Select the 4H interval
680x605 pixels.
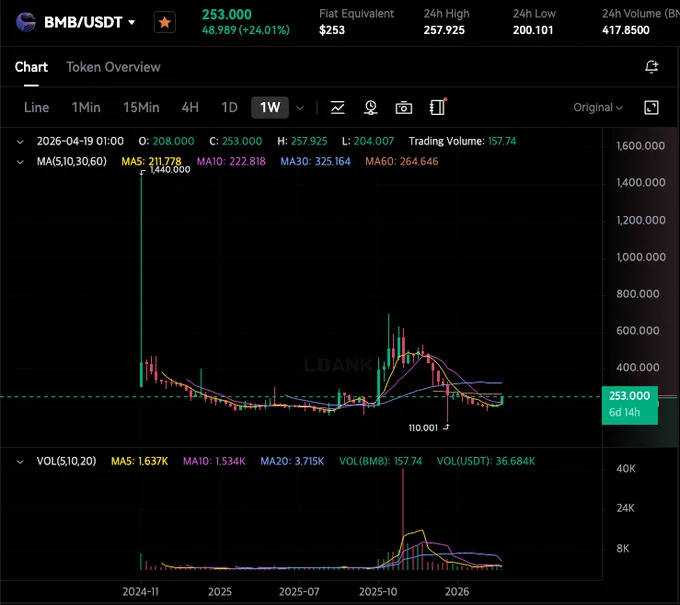click(x=190, y=108)
